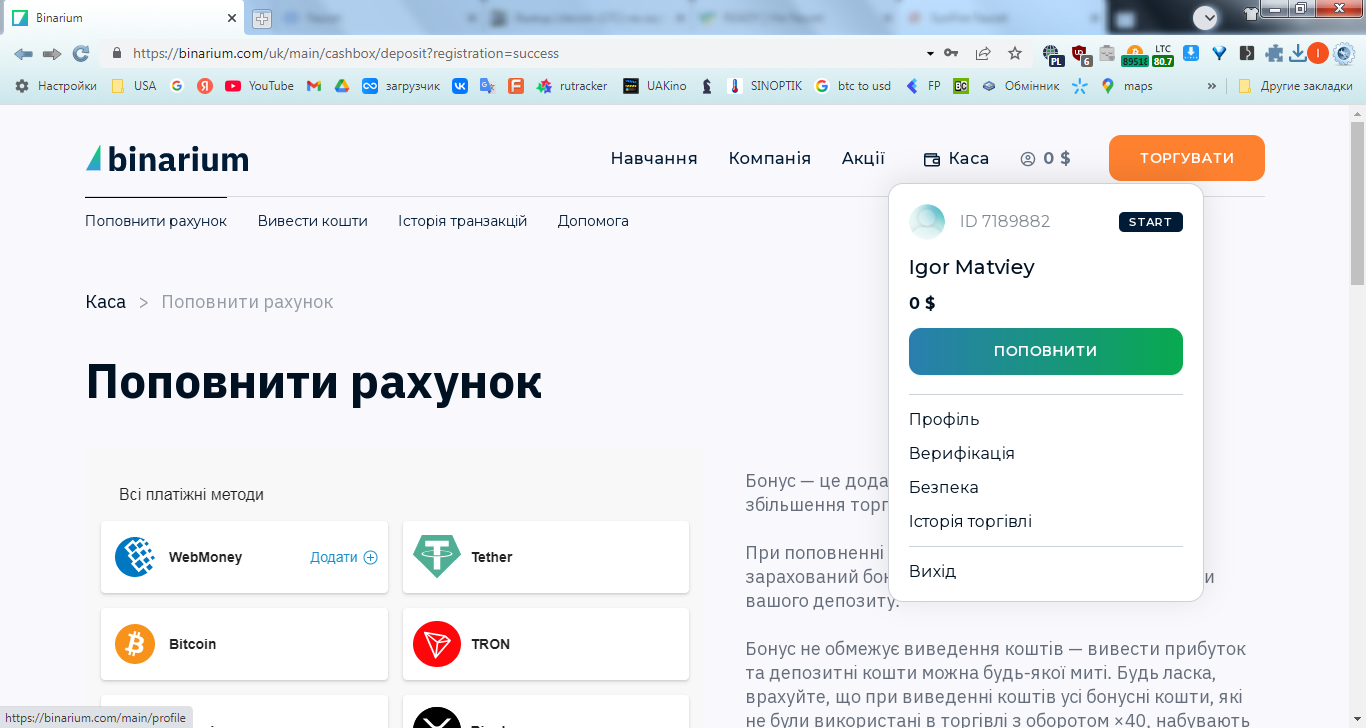Open saved passwords key icon

click(x=951, y=53)
